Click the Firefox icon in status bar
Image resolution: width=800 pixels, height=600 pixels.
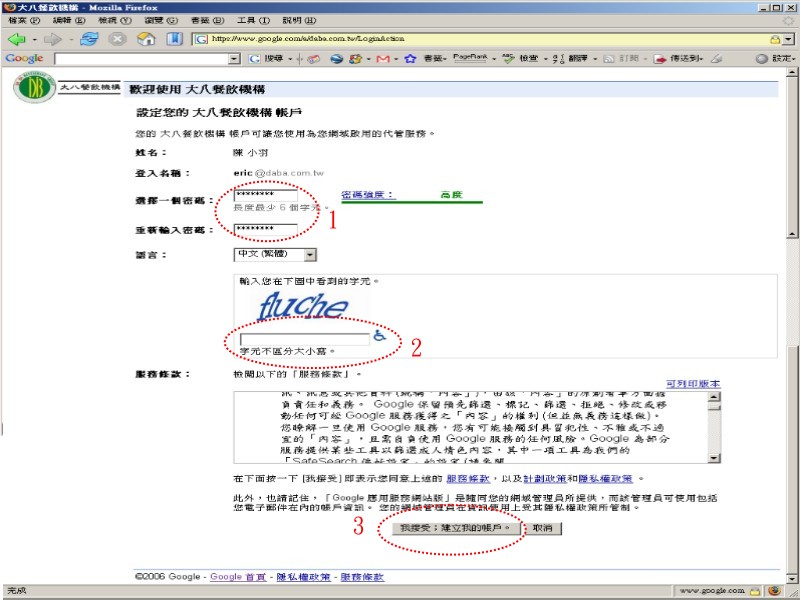click(x=774, y=591)
